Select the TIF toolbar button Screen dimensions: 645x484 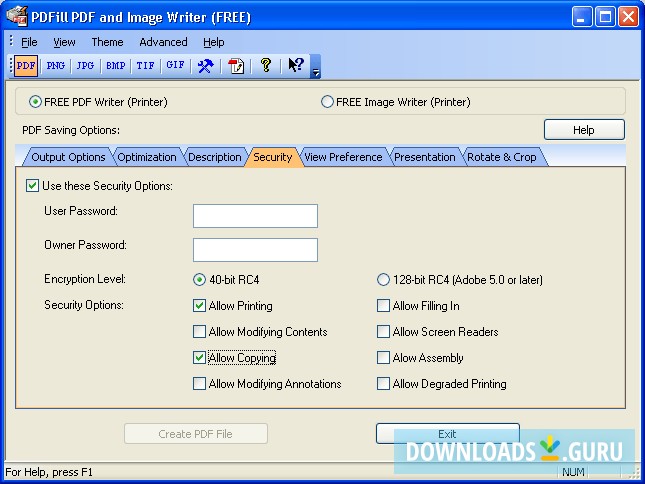tap(146, 66)
